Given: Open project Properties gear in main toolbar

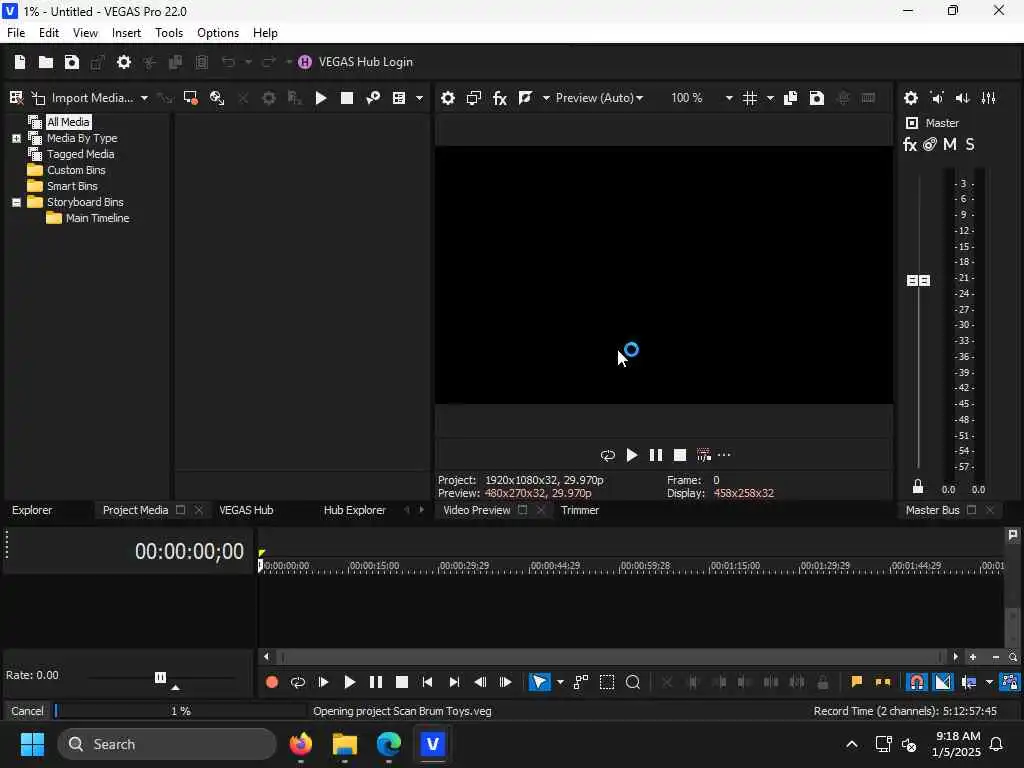Looking at the screenshot, I should click(x=124, y=62).
